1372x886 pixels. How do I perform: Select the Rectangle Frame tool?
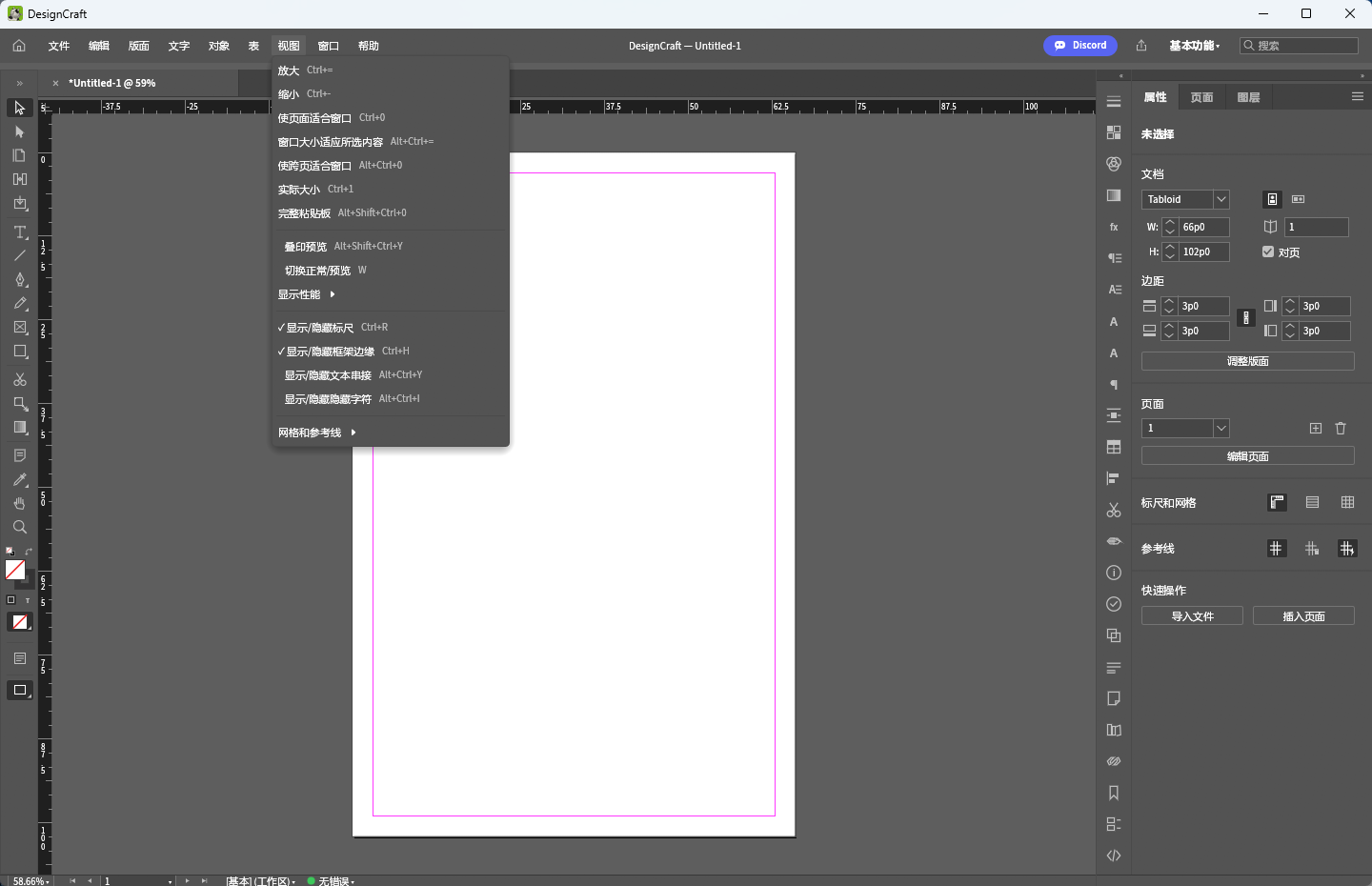tap(20, 327)
